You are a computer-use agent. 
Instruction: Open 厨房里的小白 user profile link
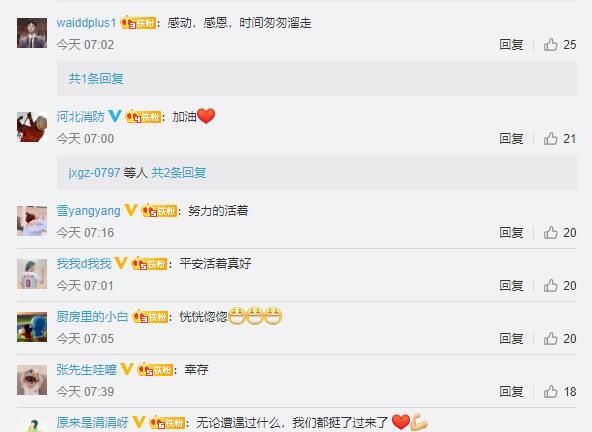92,316
